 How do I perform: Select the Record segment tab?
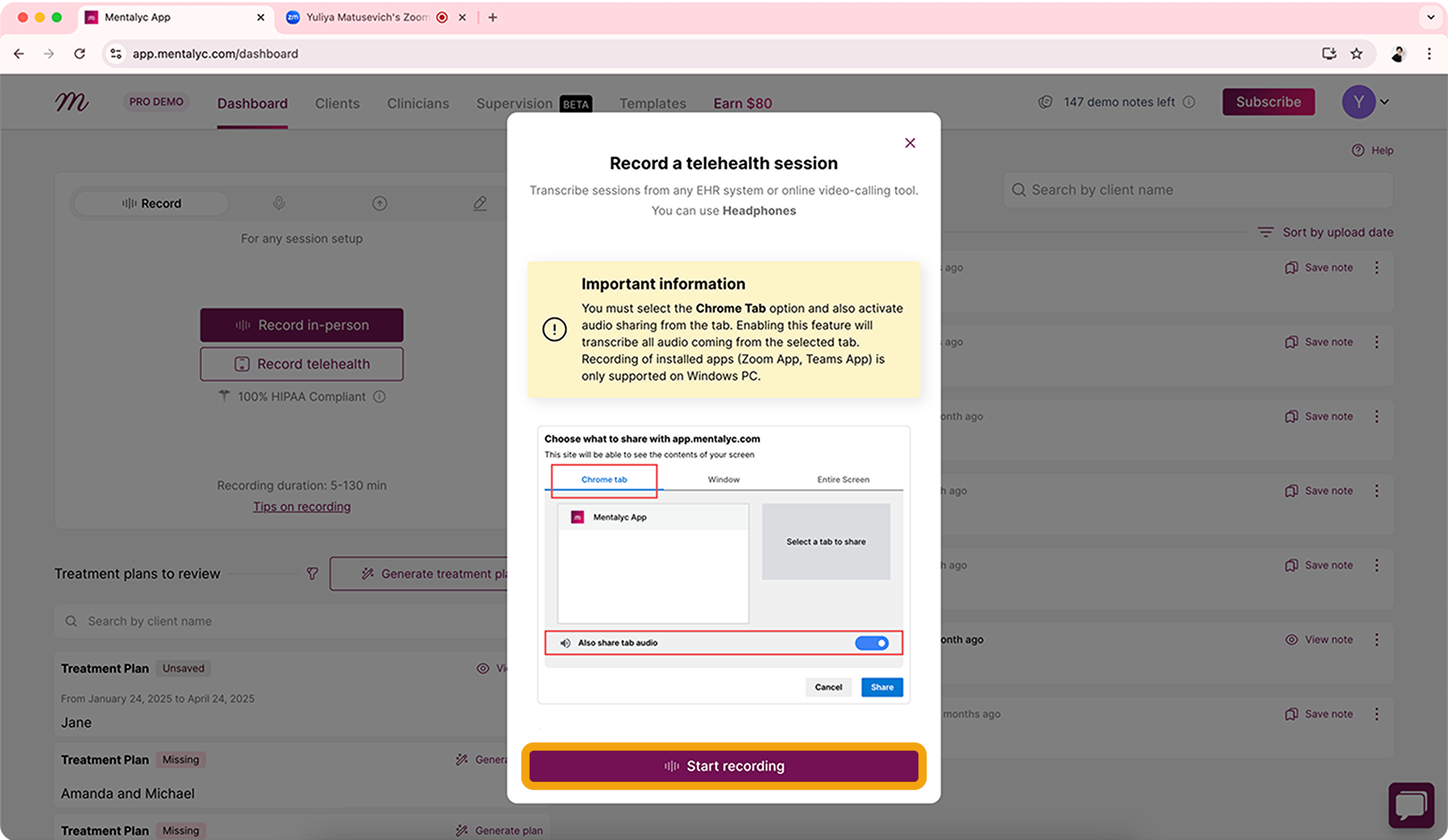coord(151,203)
